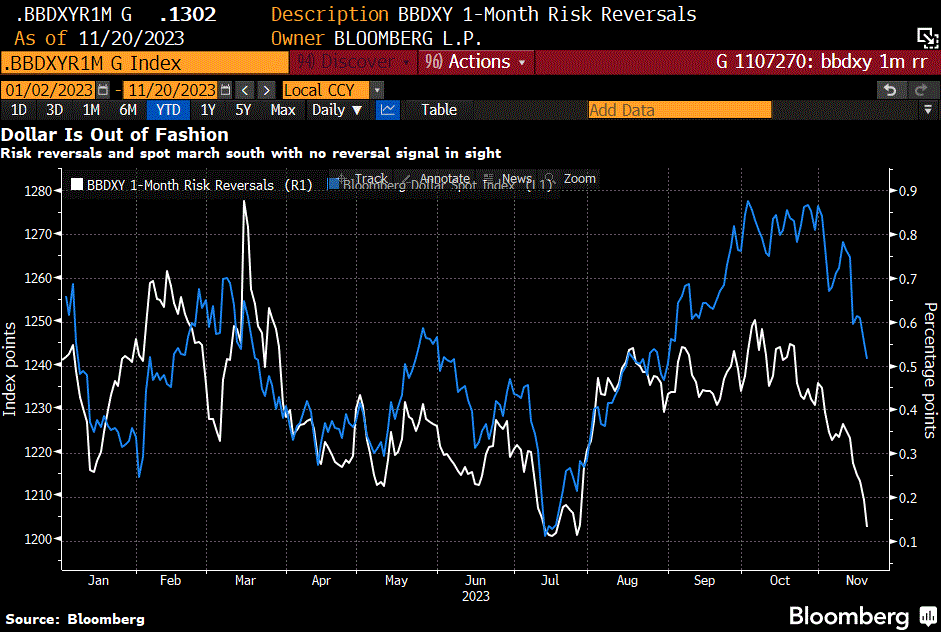The height and width of the screenshot is (632, 941).
Task: Switch to the 1M range tab
Action: (91, 110)
